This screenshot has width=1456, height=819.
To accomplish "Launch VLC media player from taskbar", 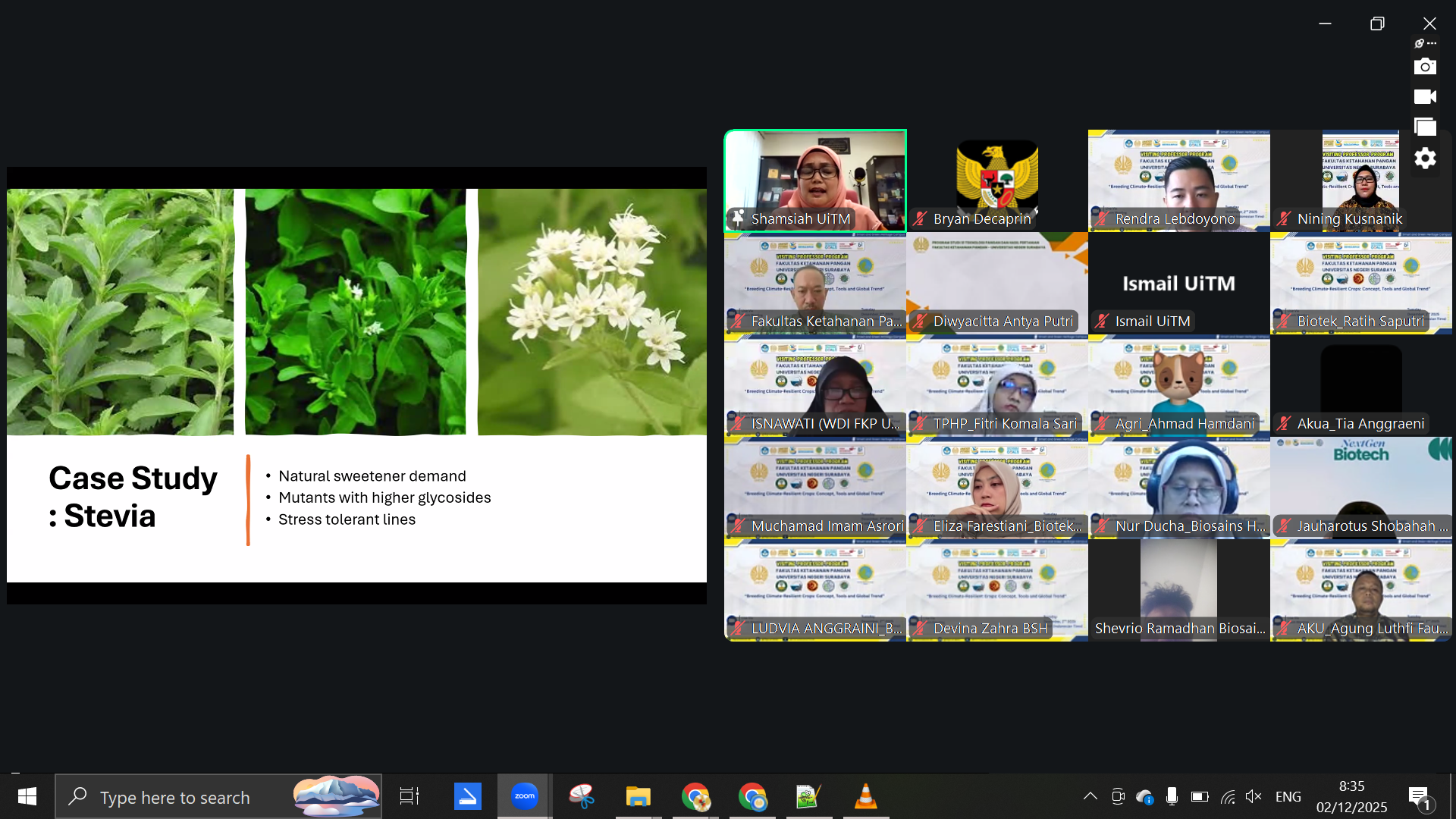I will click(865, 796).
